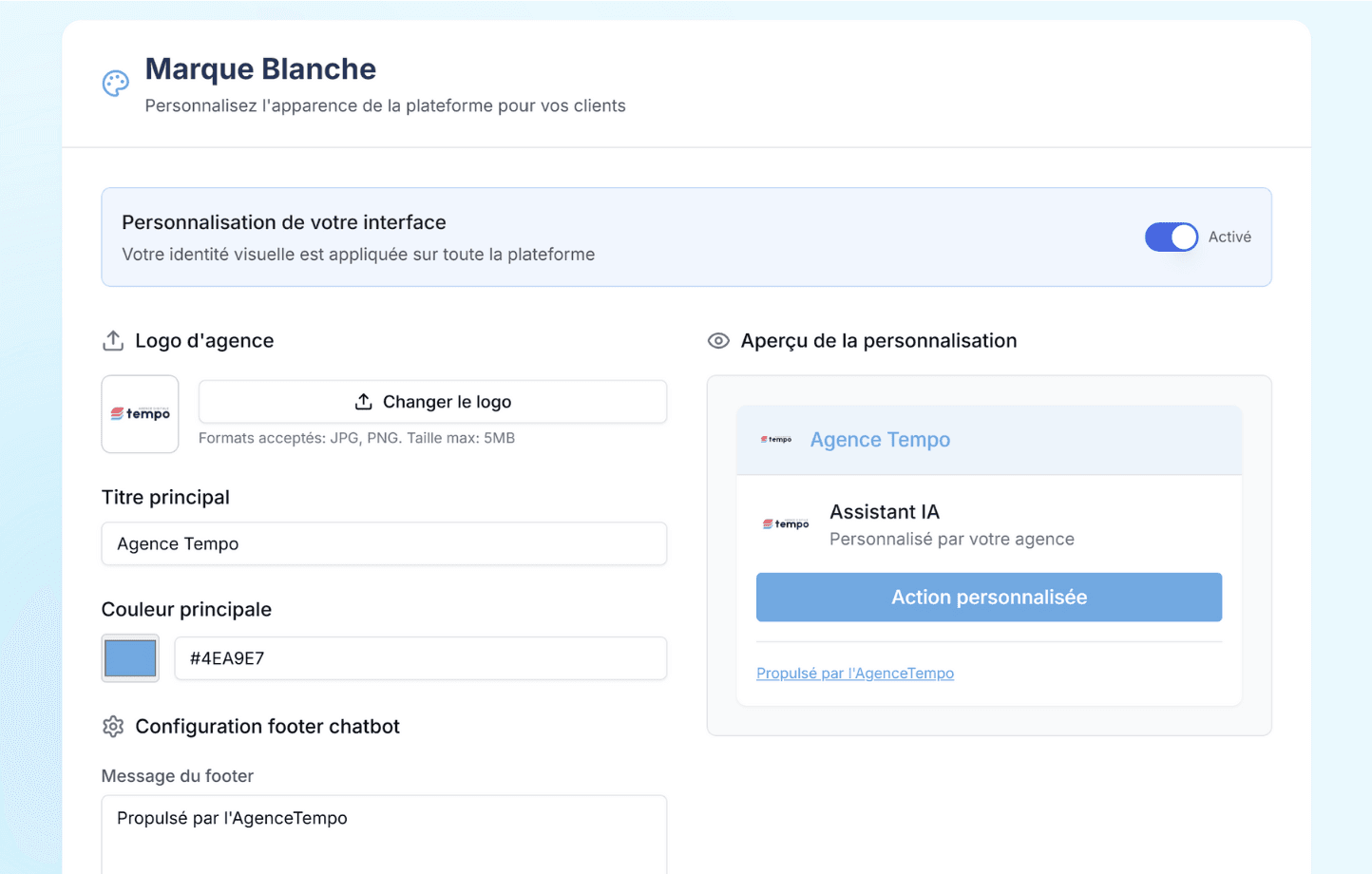The image size is (1372, 874).
Task: Click the gear icon beside Configuration footer chatbot
Action: 113,726
